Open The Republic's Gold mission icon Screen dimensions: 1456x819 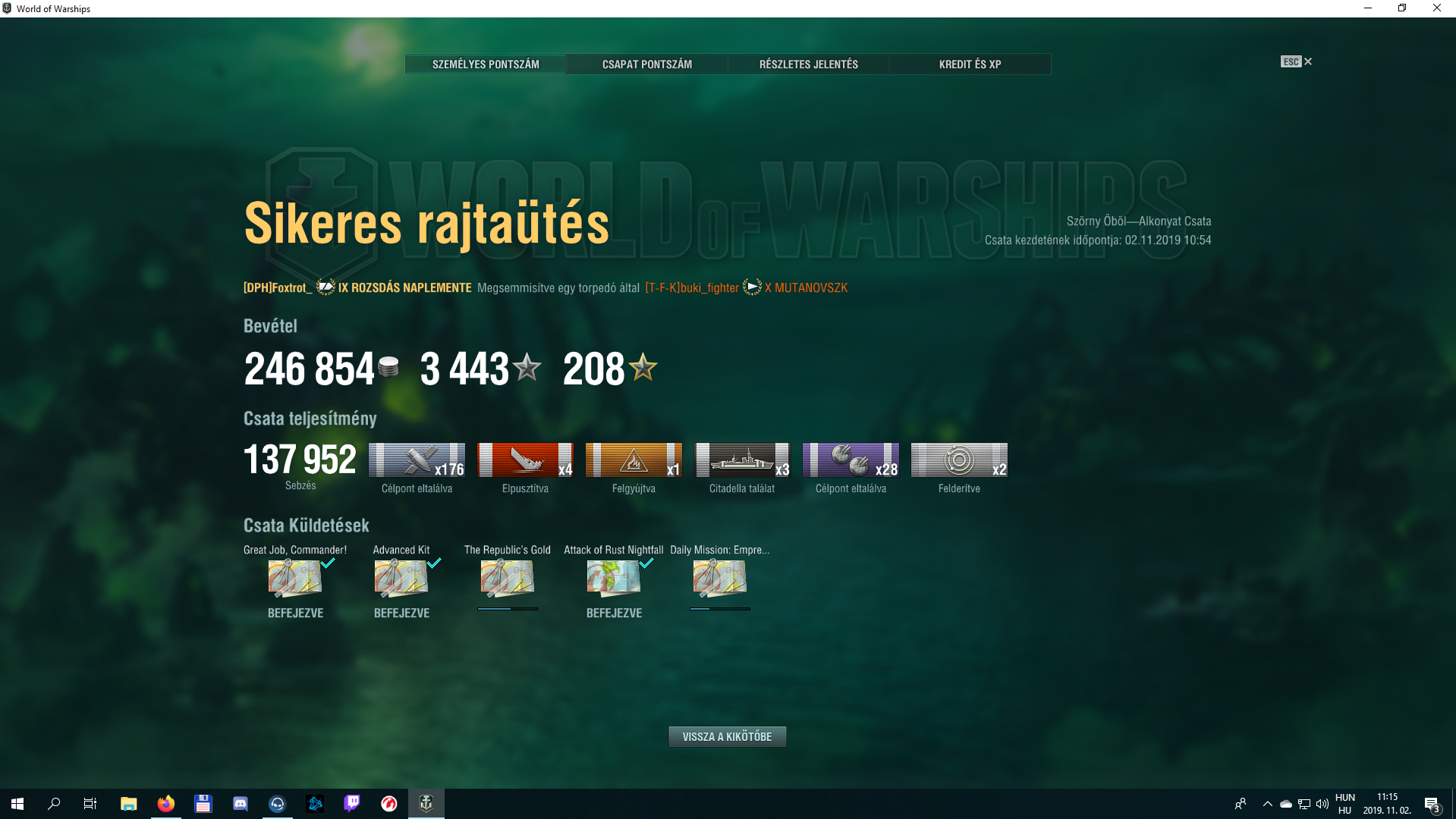(508, 579)
